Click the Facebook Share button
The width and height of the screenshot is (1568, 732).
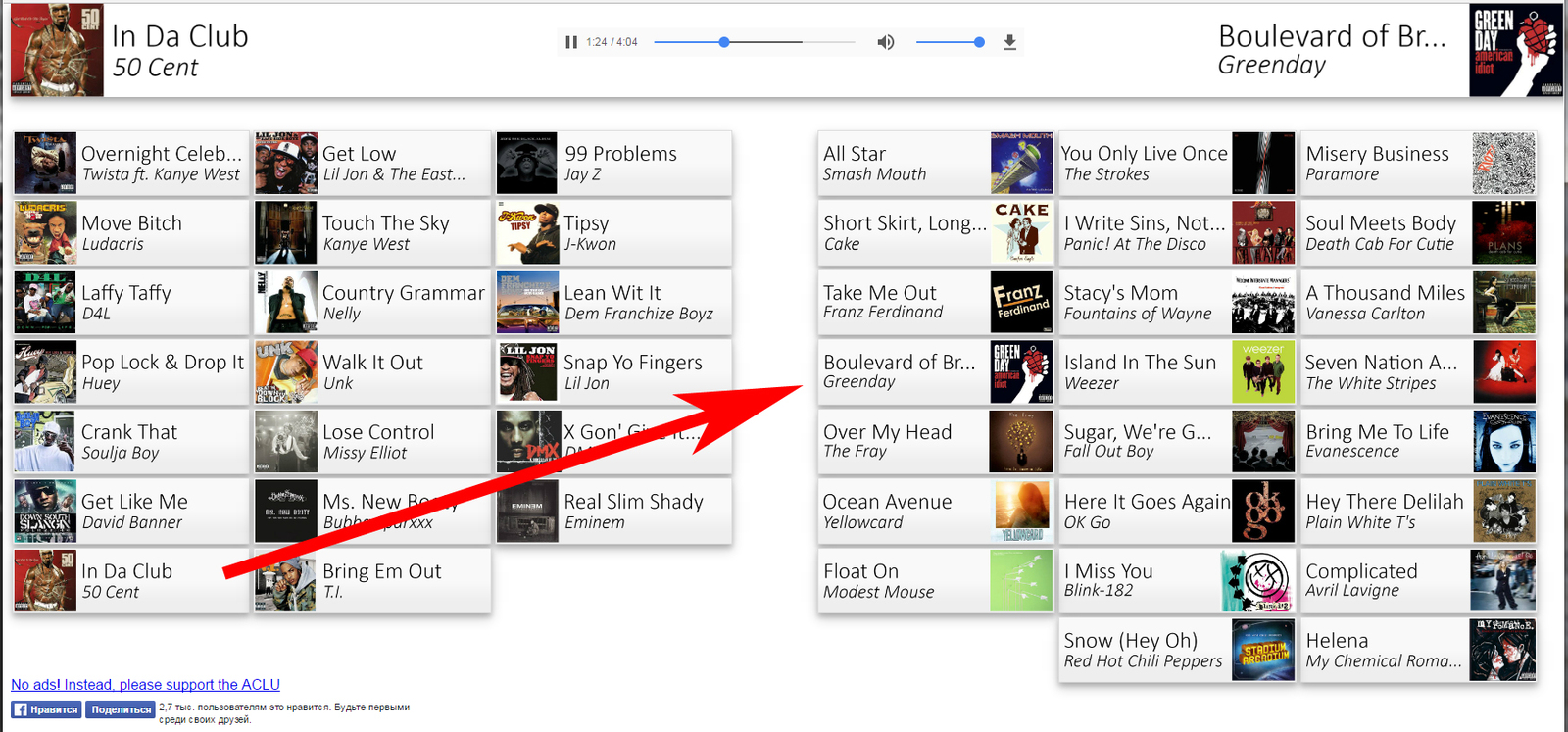coord(121,709)
